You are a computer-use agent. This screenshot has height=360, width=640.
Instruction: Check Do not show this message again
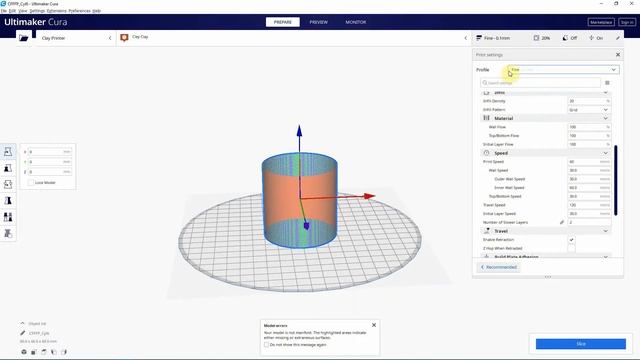[267, 345]
